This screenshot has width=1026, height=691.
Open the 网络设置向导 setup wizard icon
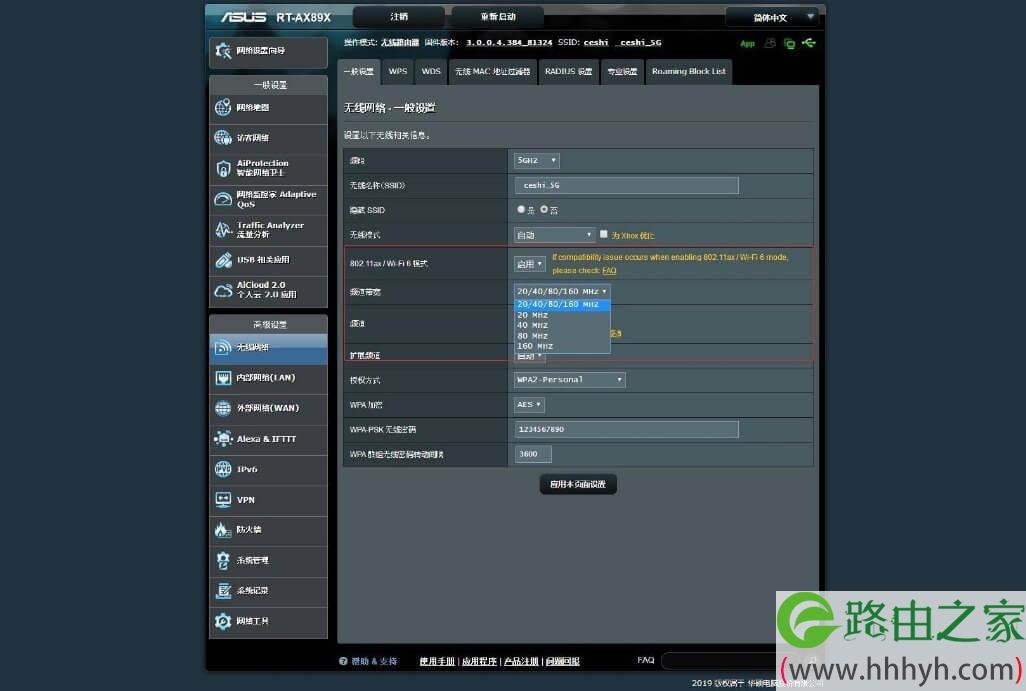[x=223, y=51]
